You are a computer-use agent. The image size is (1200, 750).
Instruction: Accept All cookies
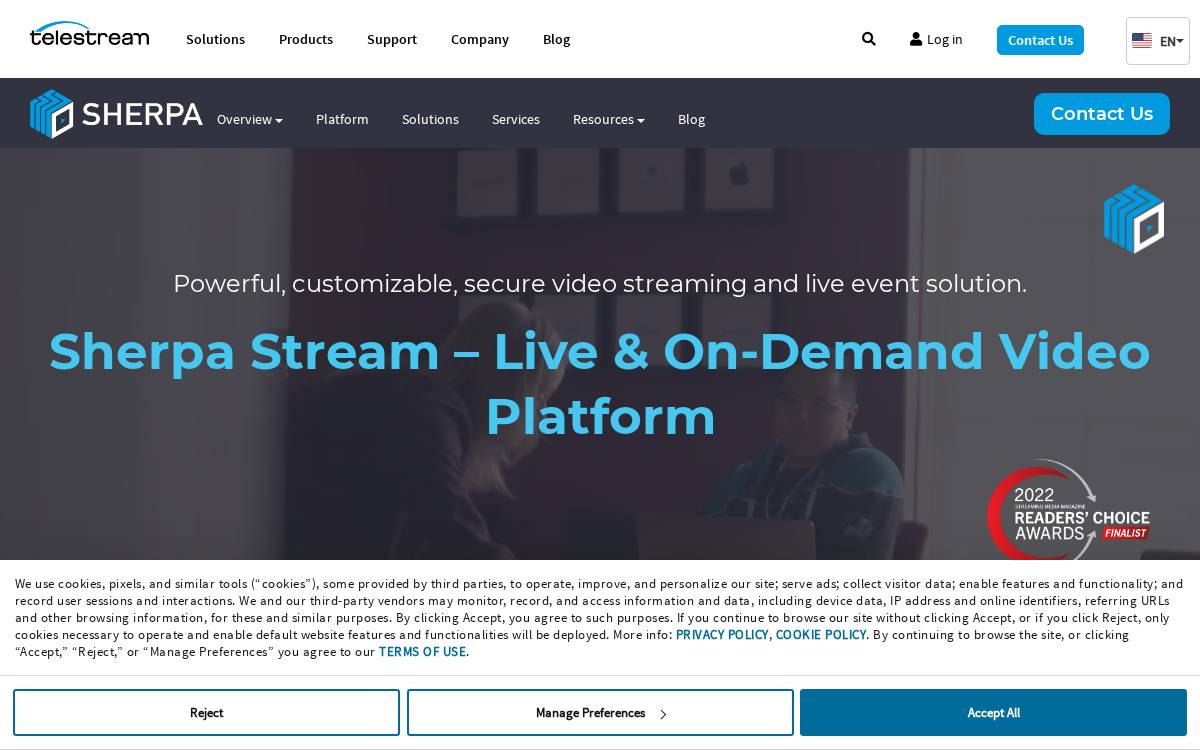pos(993,713)
